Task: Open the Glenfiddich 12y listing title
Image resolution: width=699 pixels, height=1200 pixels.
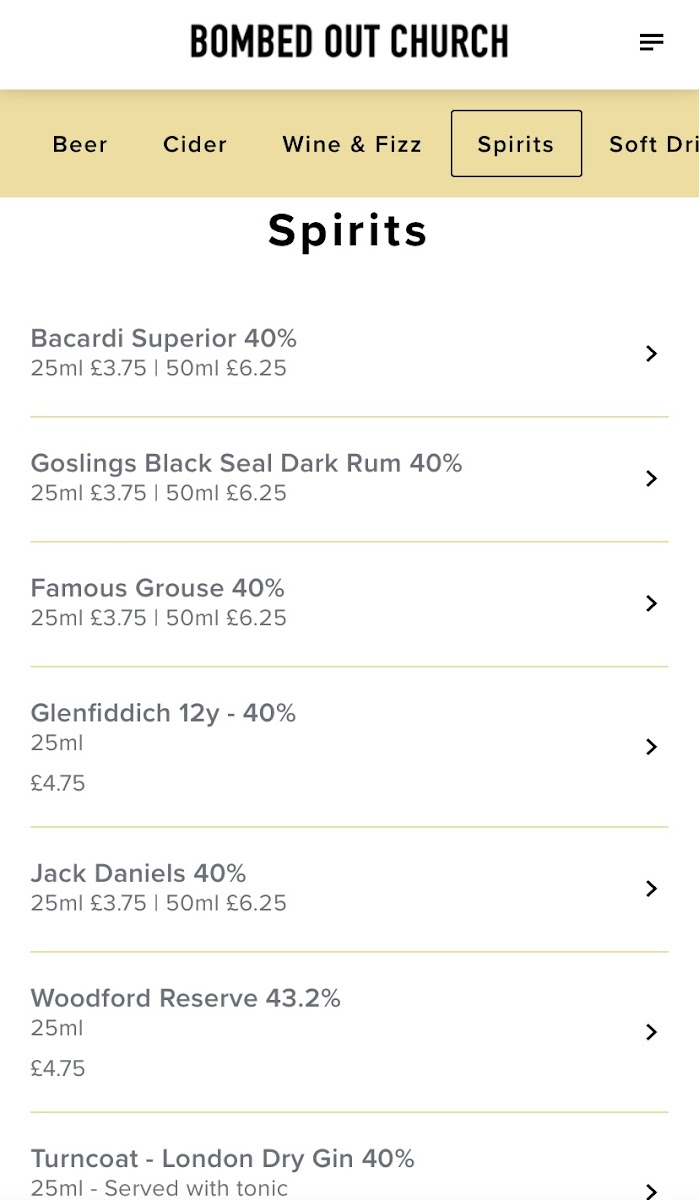Action: coord(163,713)
